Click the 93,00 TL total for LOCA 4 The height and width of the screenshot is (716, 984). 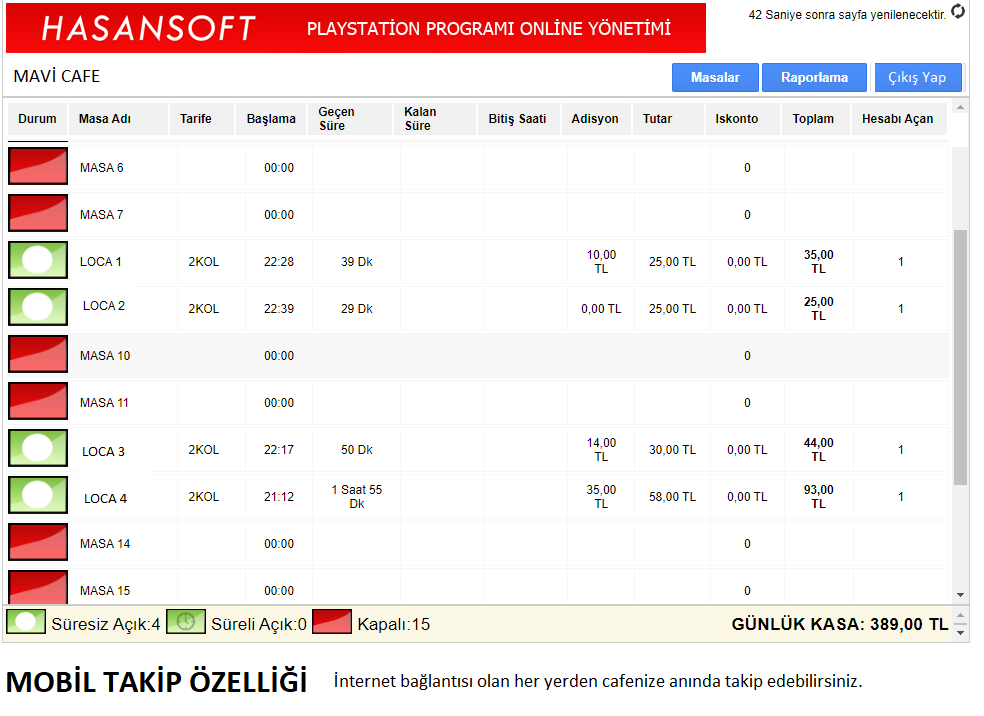coord(819,496)
